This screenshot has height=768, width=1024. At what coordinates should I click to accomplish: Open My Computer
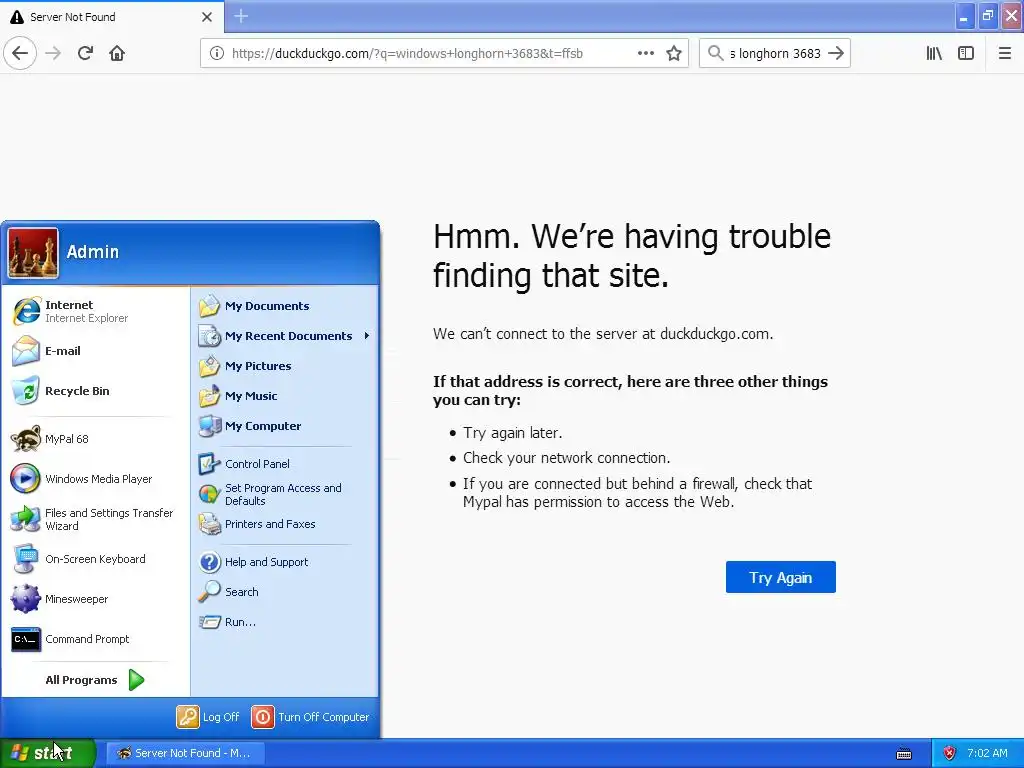[285, 426]
